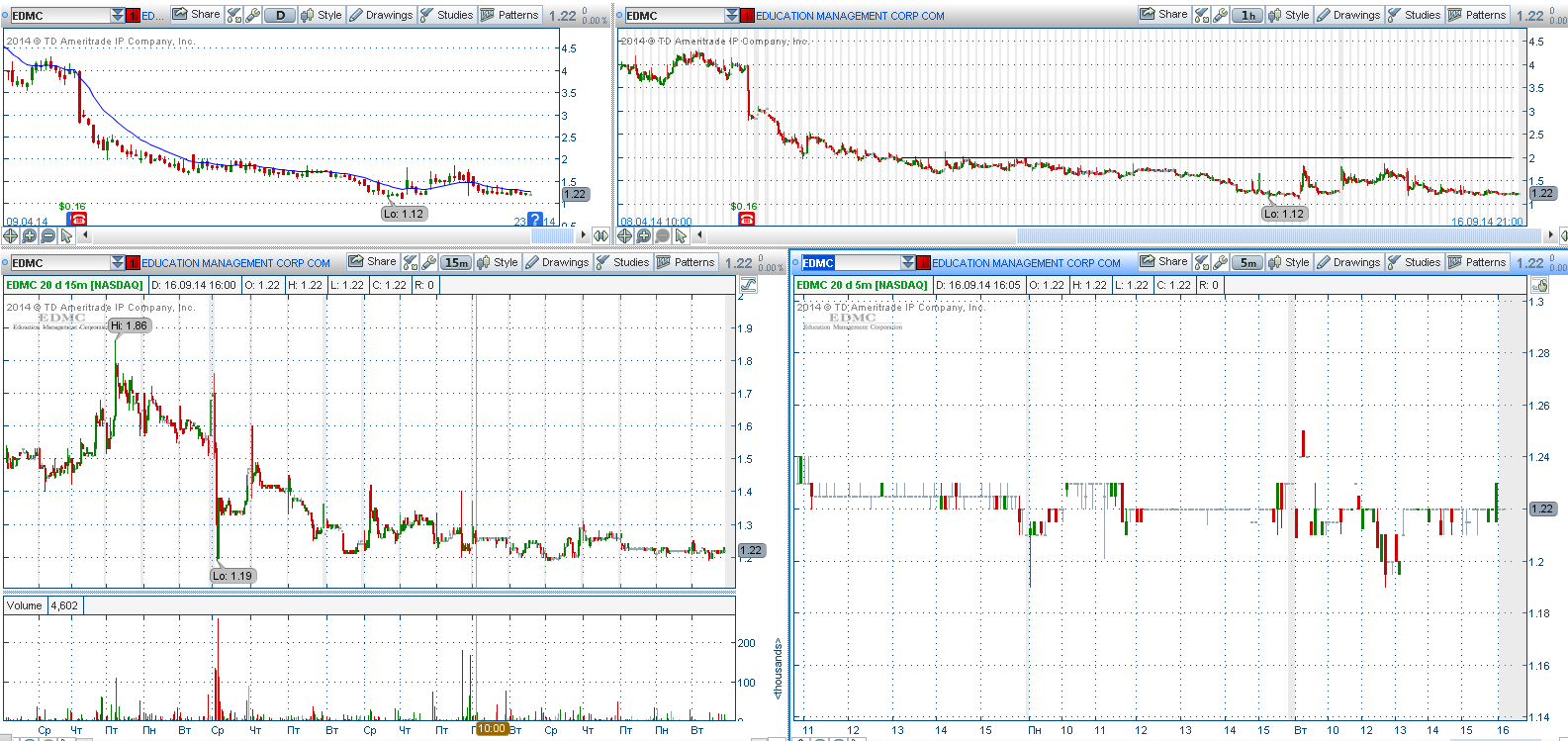Click EDMC symbol field in 5m chart
The image size is (1568, 741).
(850, 262)
